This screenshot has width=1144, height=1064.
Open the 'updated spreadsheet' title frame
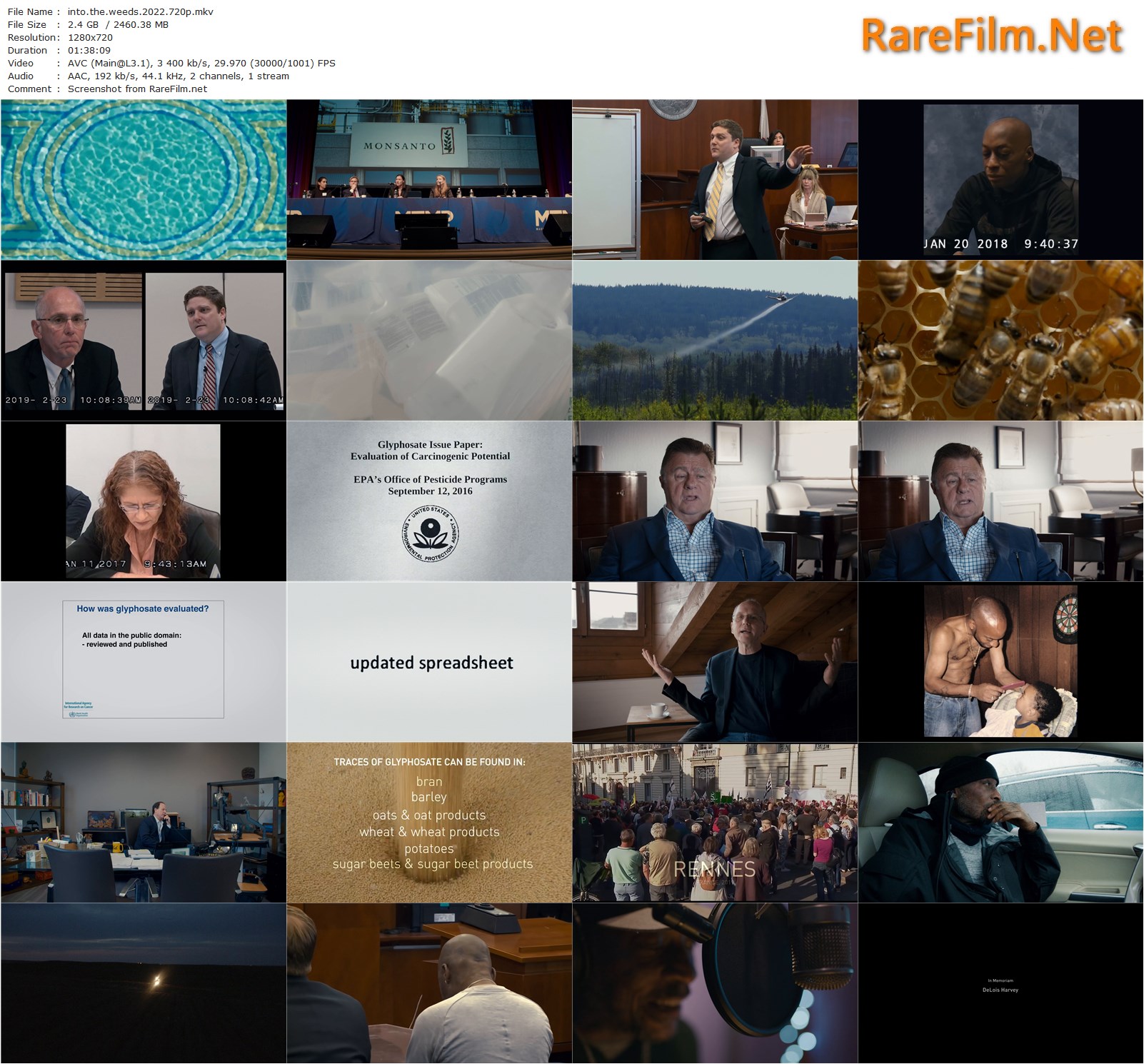coord(429,661)
